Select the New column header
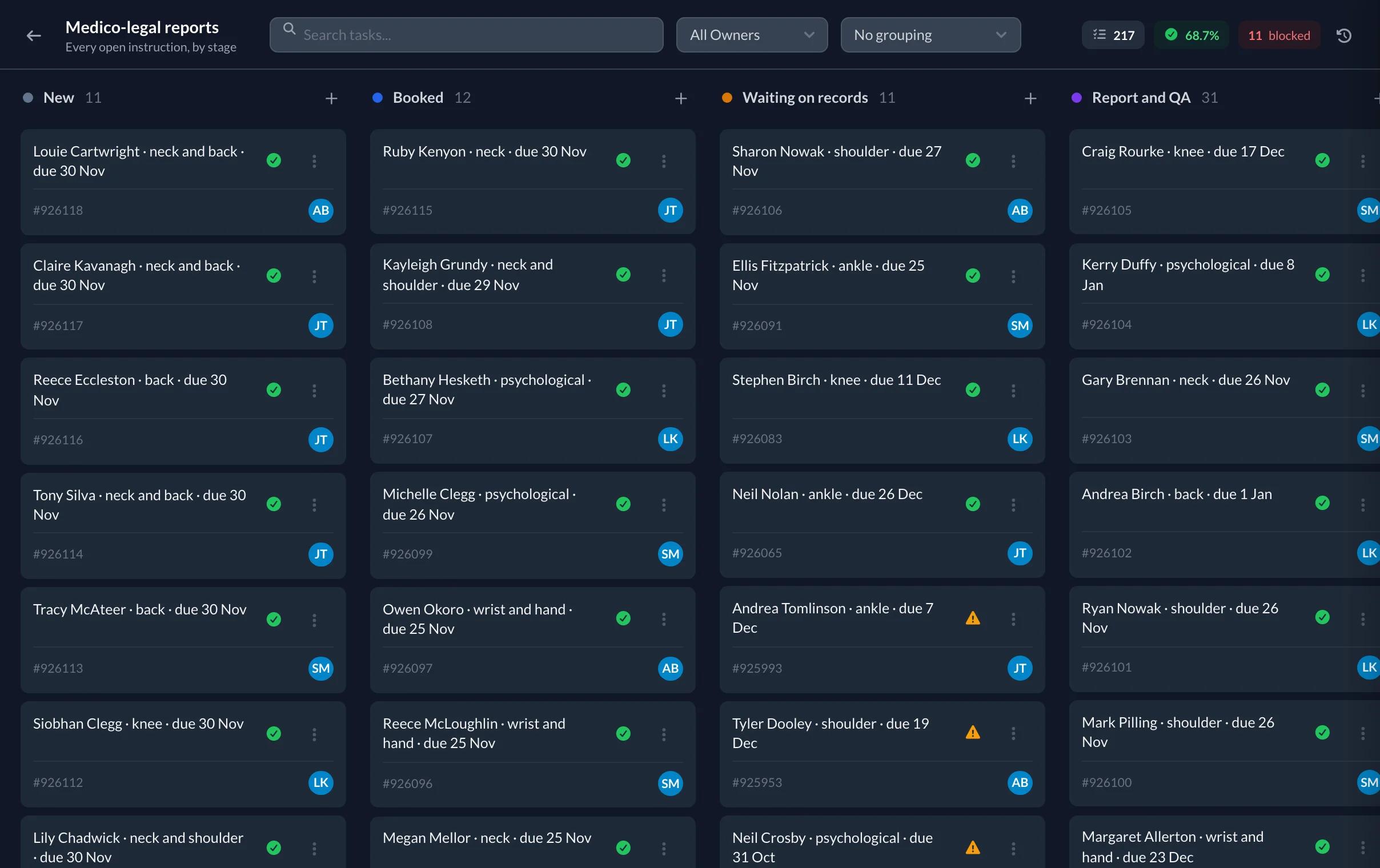Screen dimensions: 1380x868 coord(58,98)
